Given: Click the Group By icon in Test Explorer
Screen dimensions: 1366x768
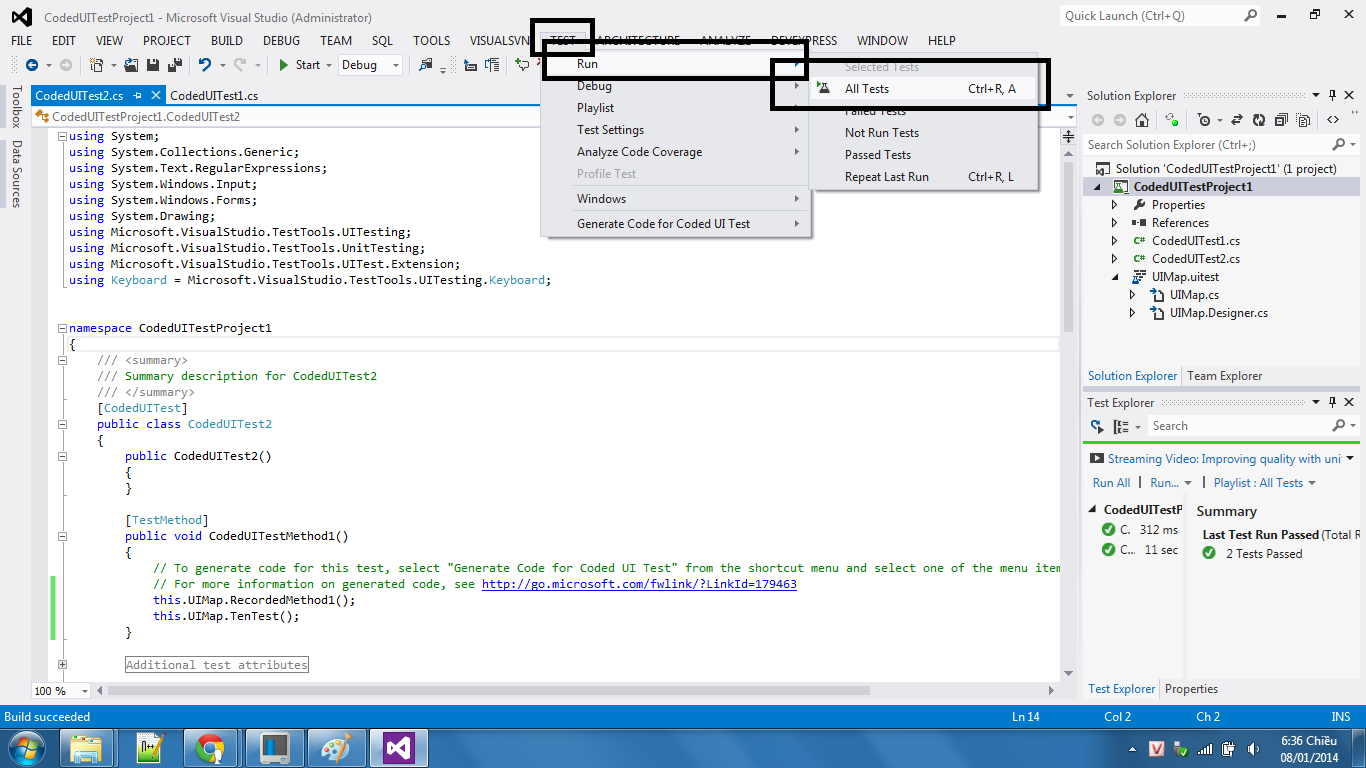Looking at the screenshot, I should 1123,427.
